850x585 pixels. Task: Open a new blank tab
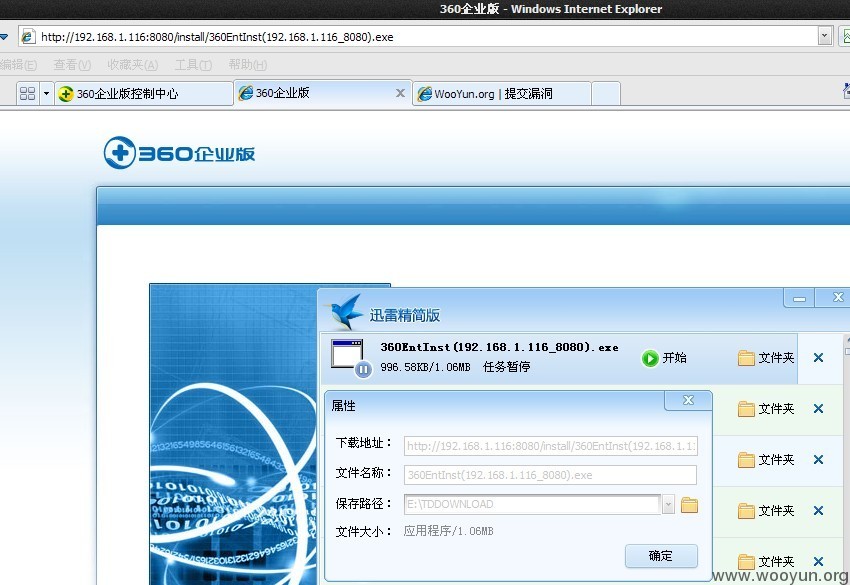(x=606, y=93)
